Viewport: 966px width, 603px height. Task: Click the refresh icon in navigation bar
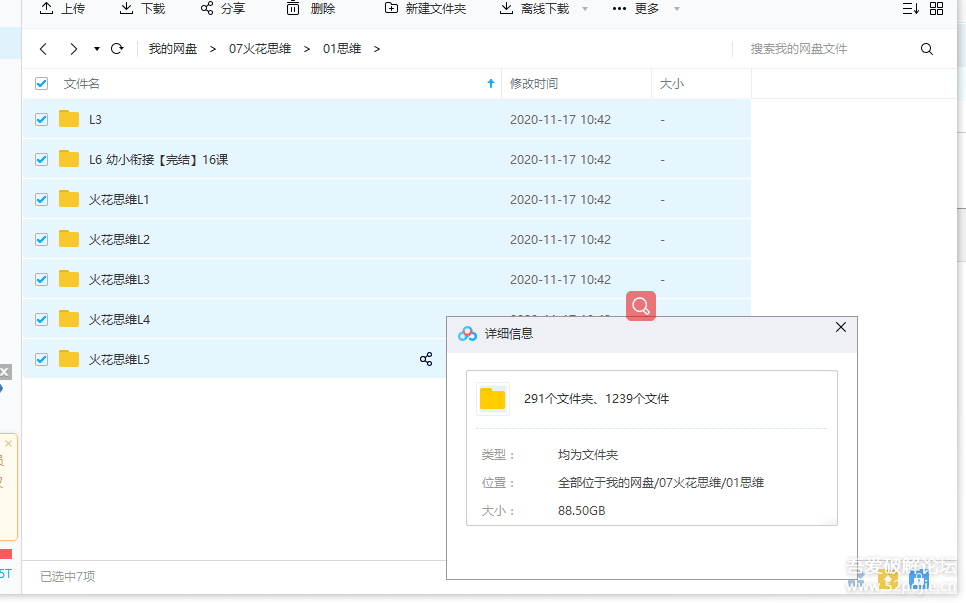117,49
